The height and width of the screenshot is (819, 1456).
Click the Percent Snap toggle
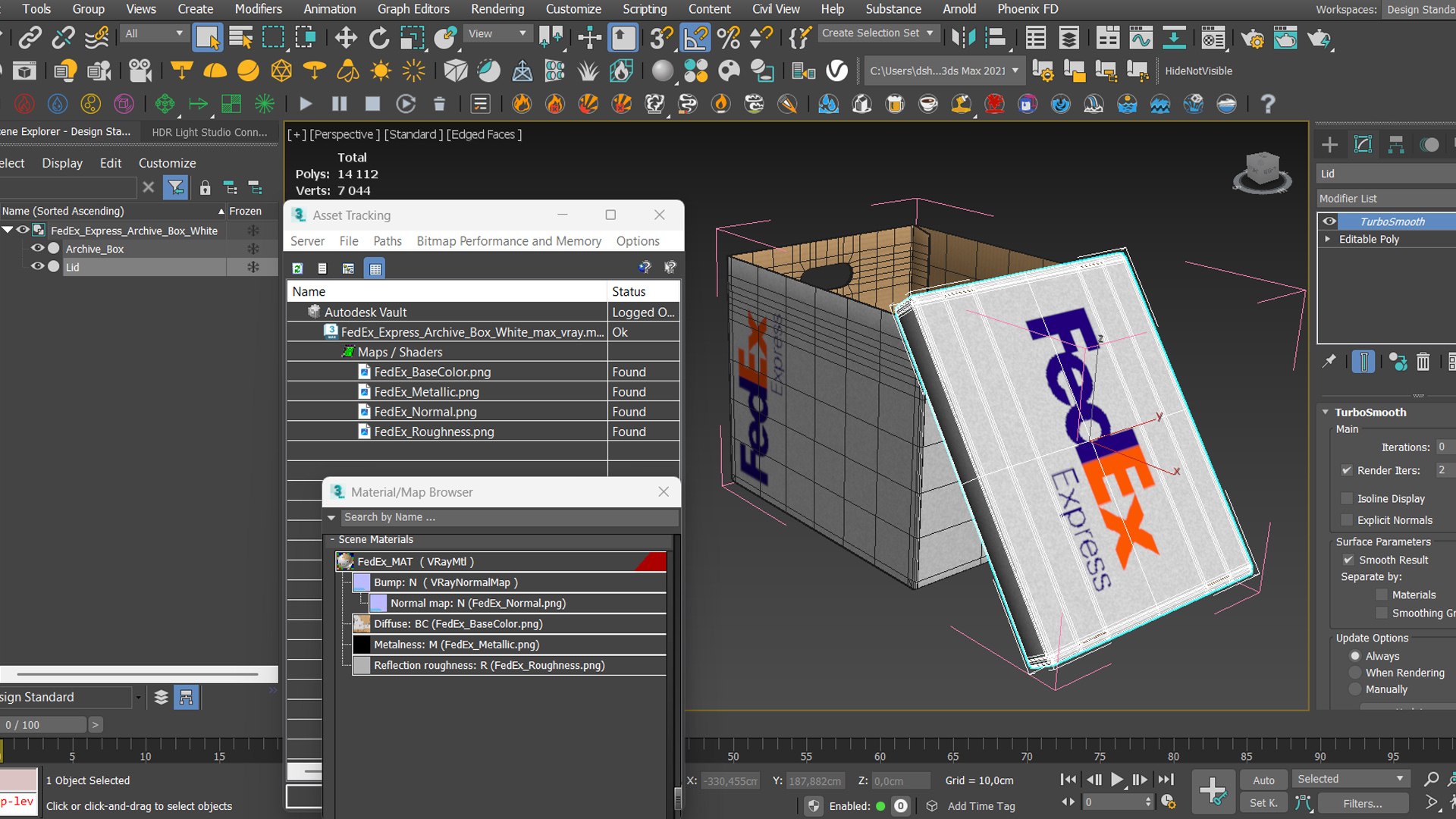(x=728, y=37)
